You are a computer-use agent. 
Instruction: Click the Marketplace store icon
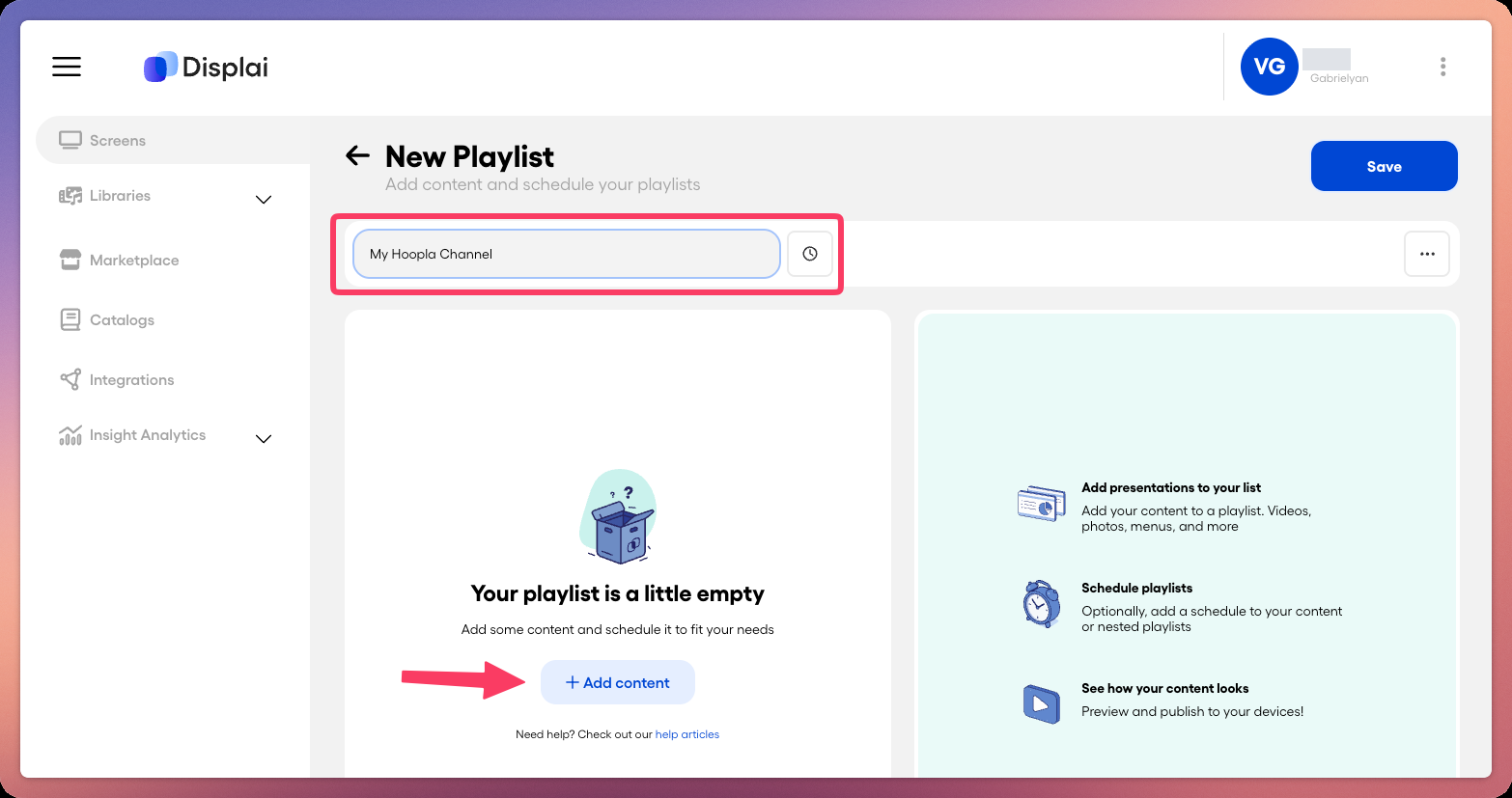(x=70, y=260)
